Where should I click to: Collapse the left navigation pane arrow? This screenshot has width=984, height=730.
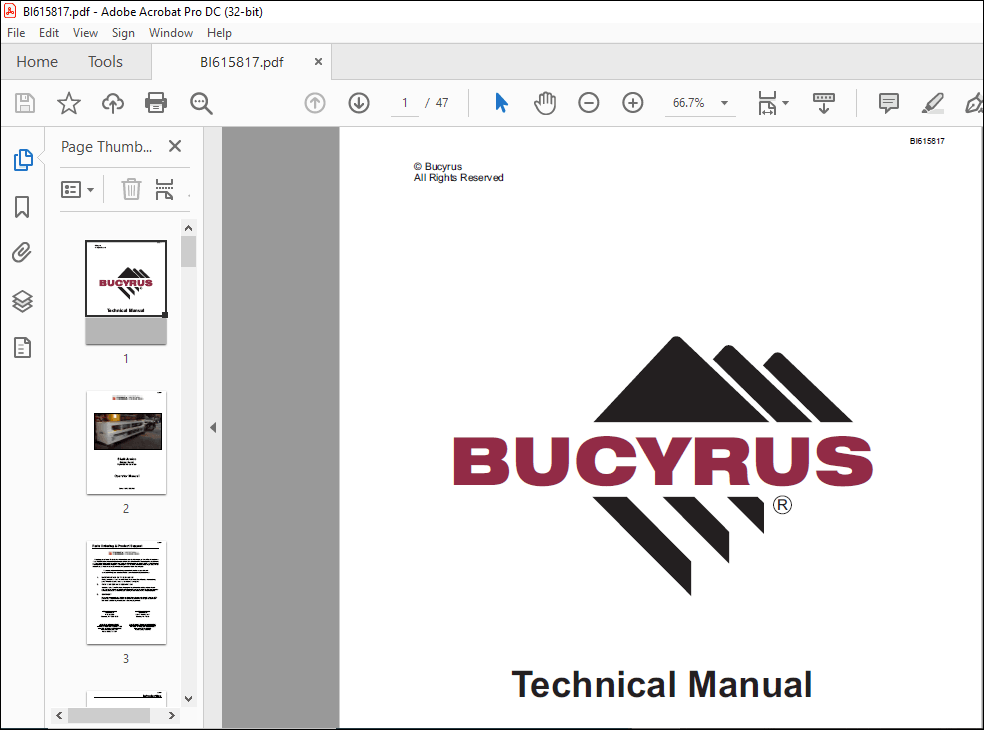point(213,426)
